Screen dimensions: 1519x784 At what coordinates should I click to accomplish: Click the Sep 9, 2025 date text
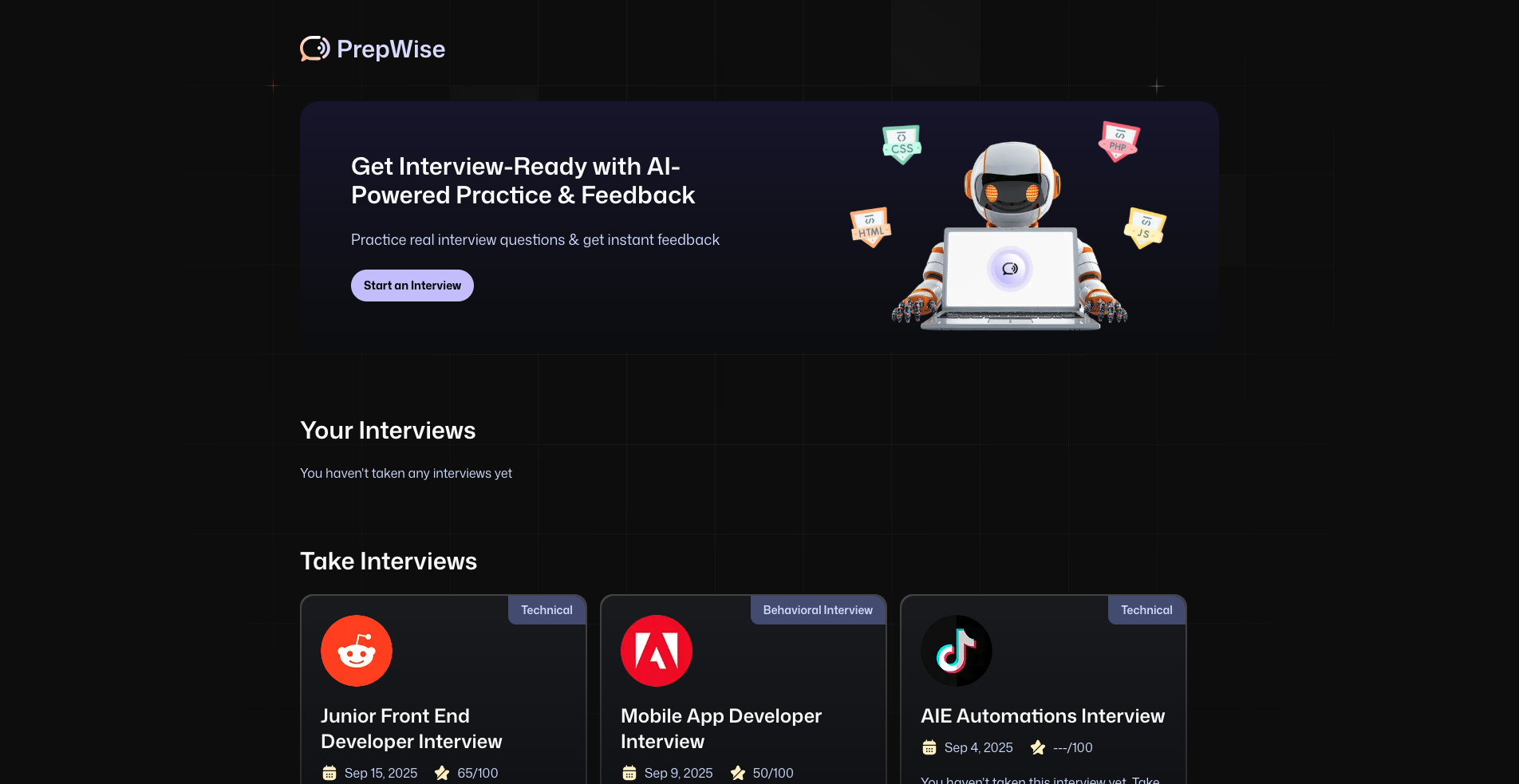(679, 773)
